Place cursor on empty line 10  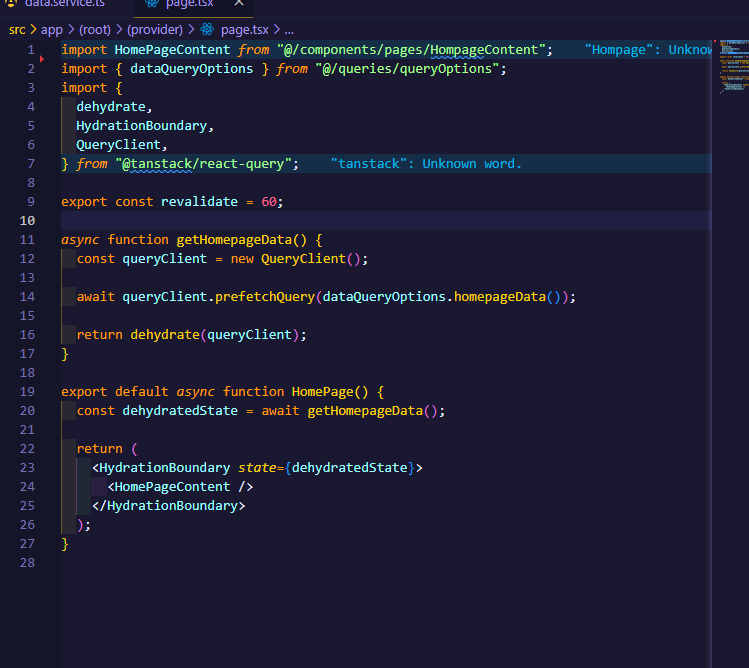386,221
